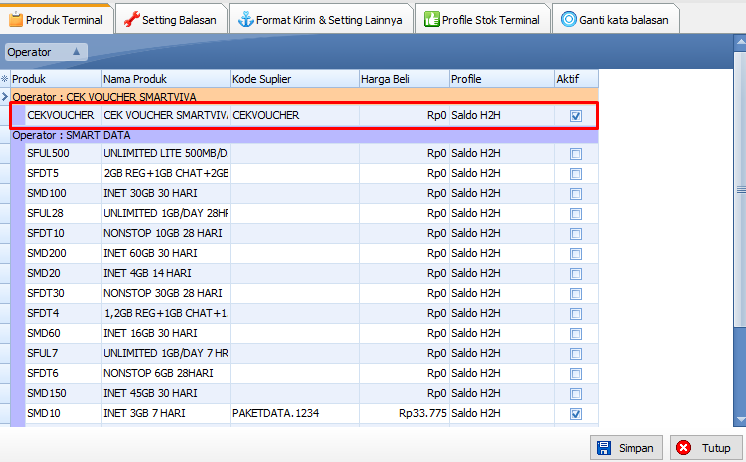Viewport: 746px width, 462px height.
Task: Check Aktif for SFDT6 product
Action: (576, 374)
